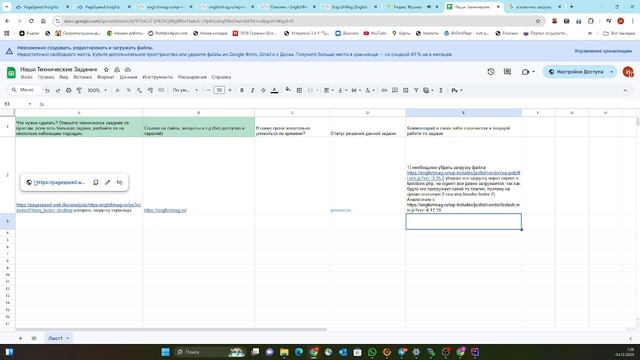Redo the last action
The width and height of the screenshot is (640, 360).
point(58,90)
